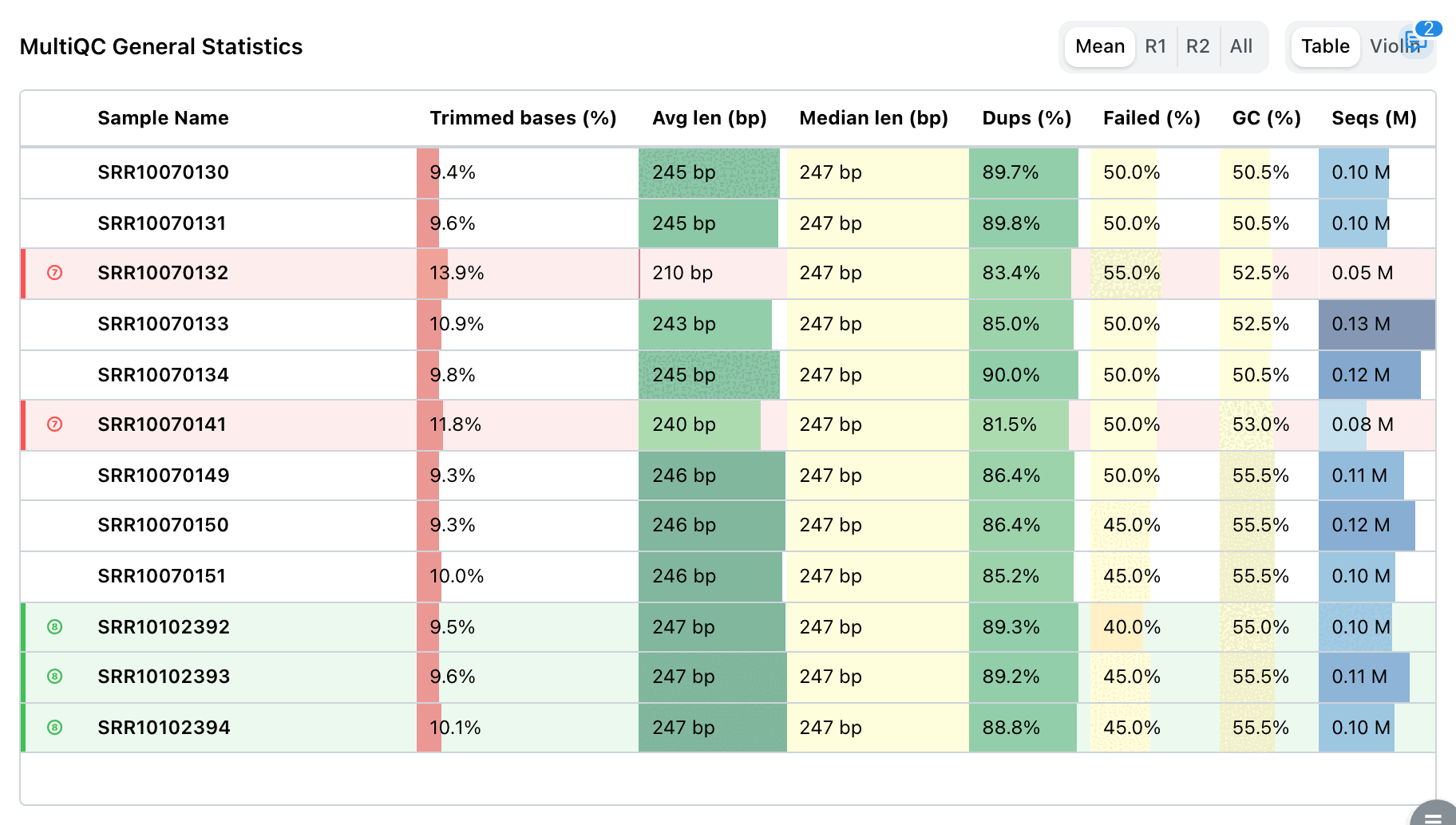Click sample name SRR10070131
Screen dimensions: 1456x825
[x=162, y=223]
